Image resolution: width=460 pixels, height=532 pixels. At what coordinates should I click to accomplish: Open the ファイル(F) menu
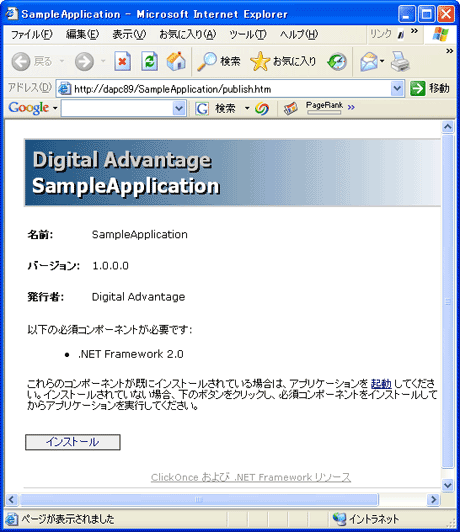(32, 34)
